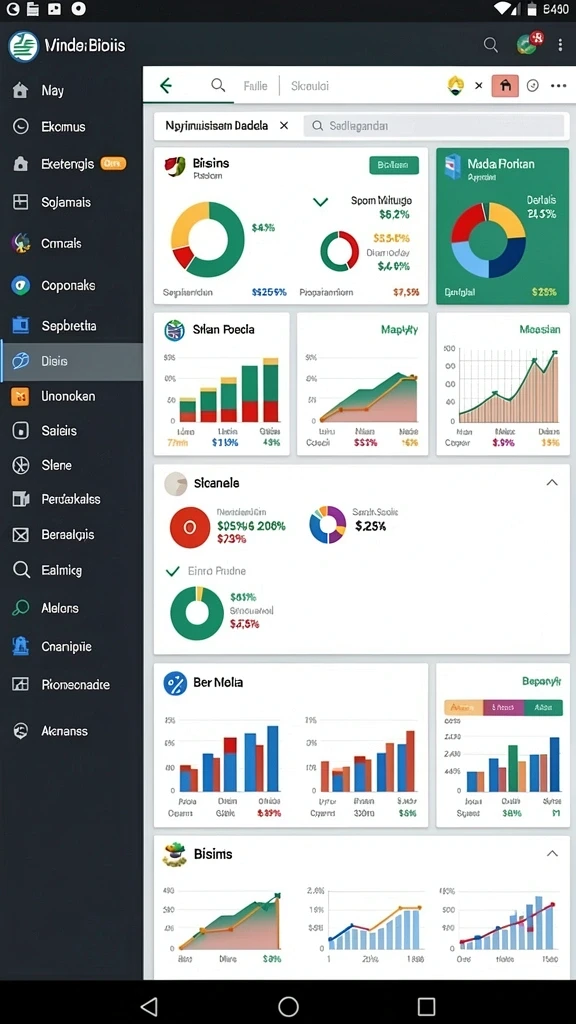Click the red home icon button
This screenshot has height=1024, width=576.
(x=505, y=86)
